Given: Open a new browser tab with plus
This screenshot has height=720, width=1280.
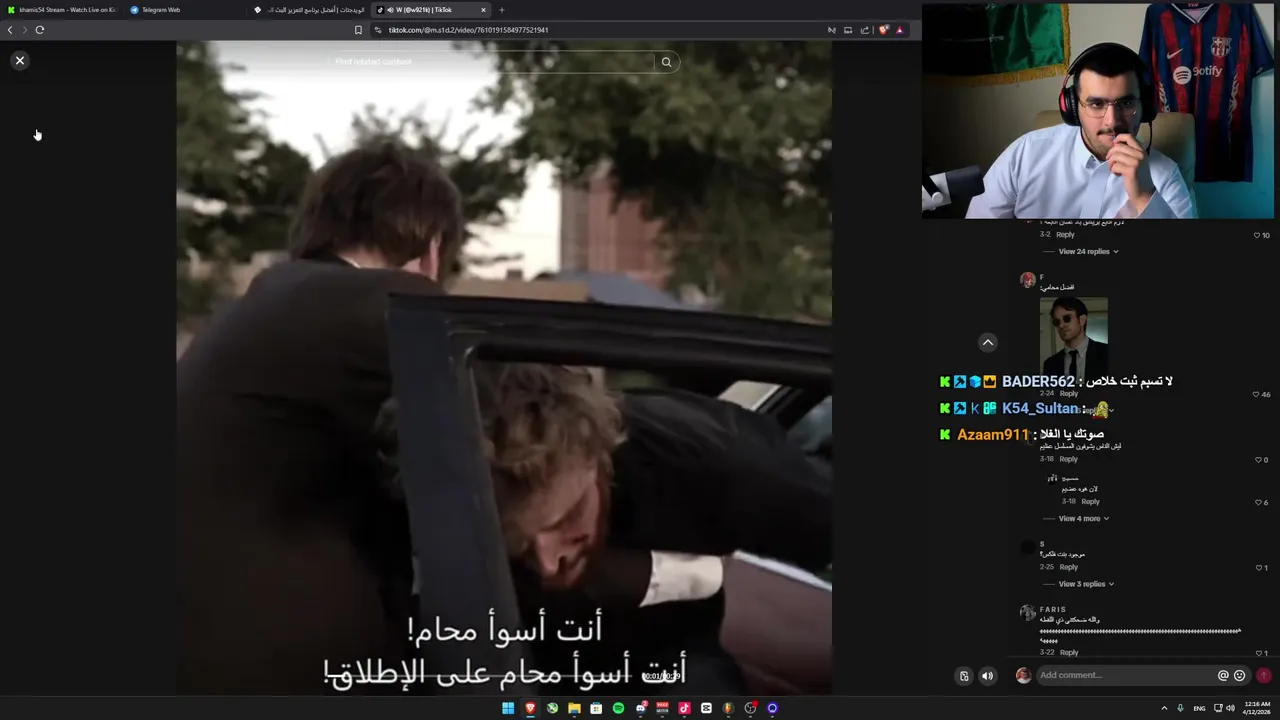Looking at the screenshot, I should (x=502, y=10).
